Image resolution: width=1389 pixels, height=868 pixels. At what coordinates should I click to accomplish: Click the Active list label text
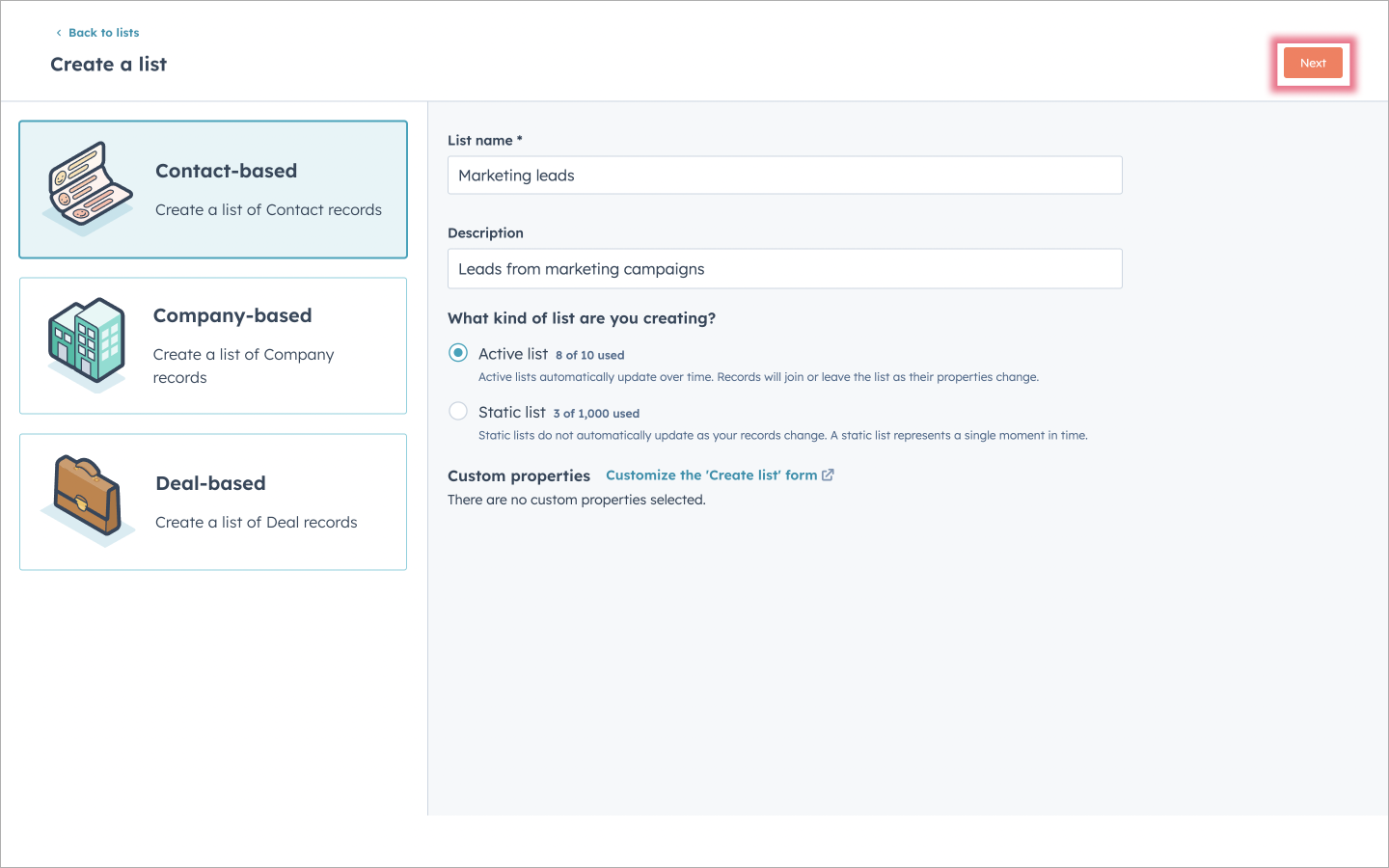click(513, 354)
